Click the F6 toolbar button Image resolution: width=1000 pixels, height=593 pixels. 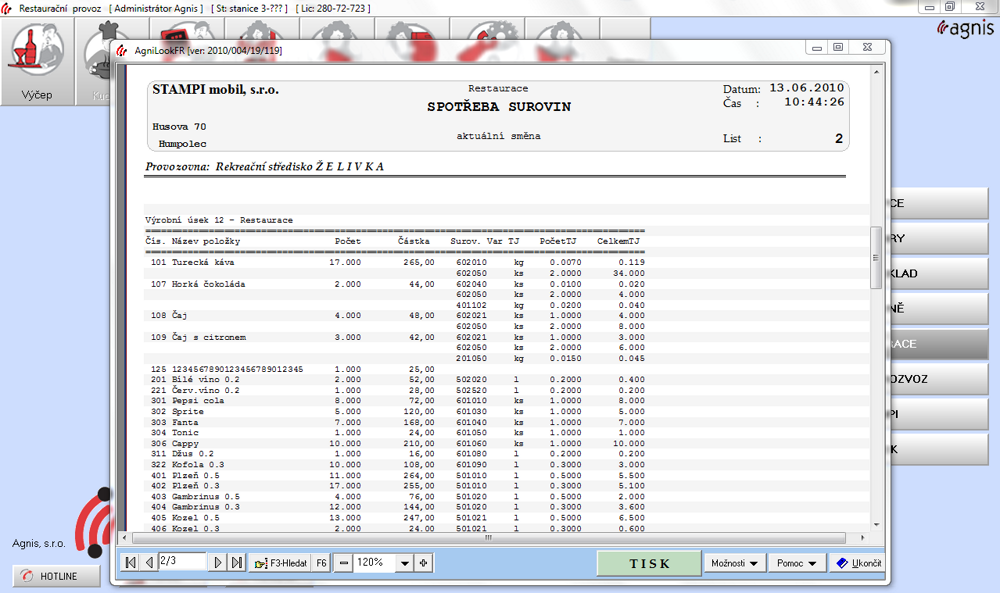click(321, 563)
